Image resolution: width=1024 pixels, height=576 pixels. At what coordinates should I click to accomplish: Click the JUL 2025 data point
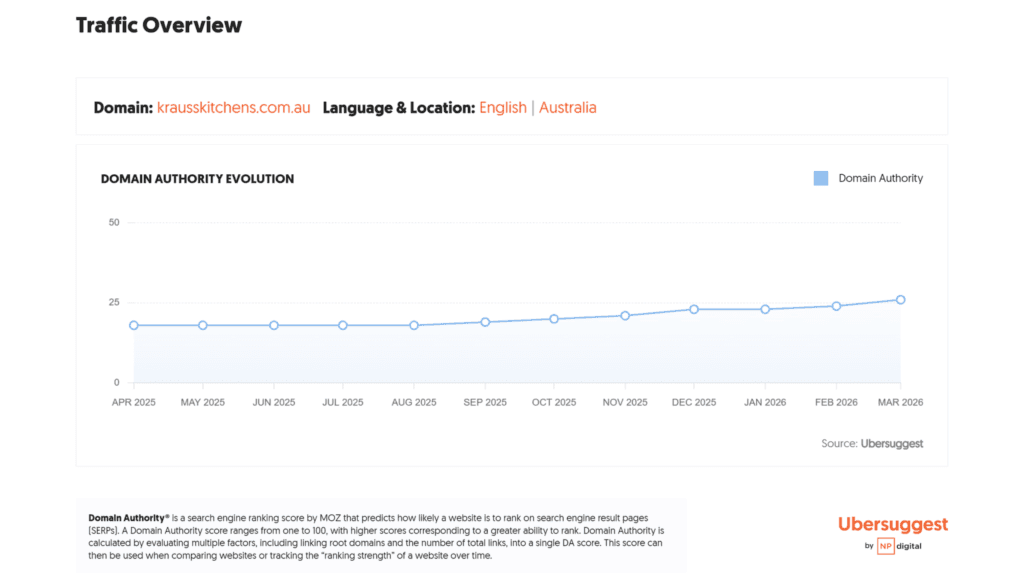point(343,325)
